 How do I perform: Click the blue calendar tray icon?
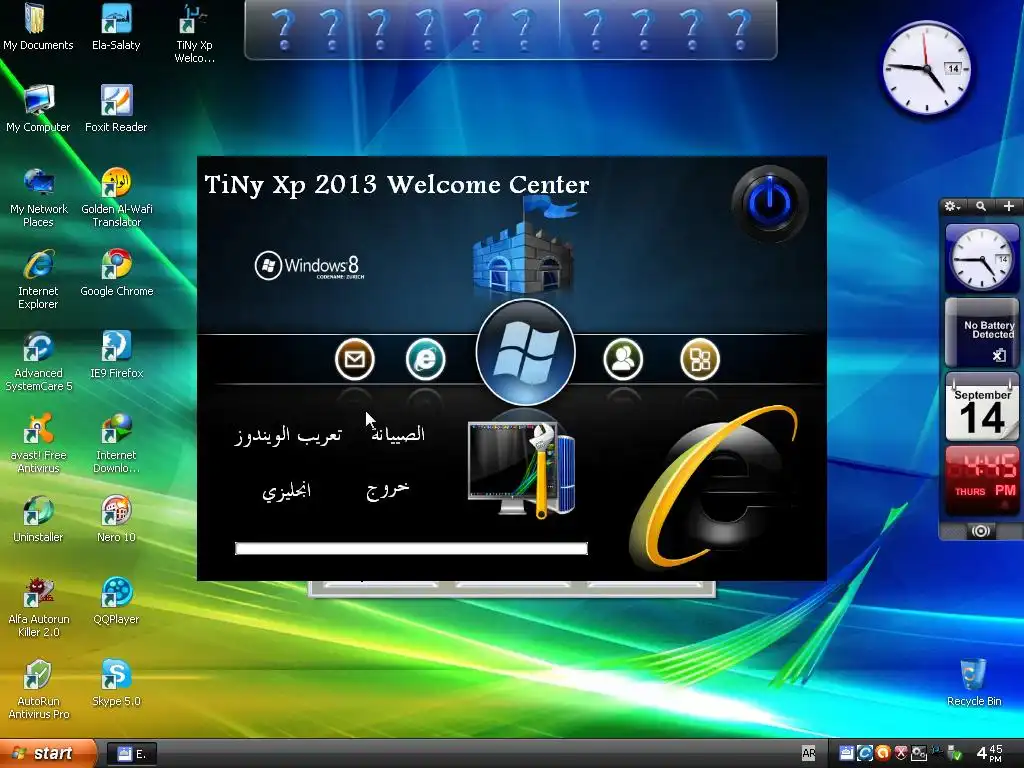(847, 754)
